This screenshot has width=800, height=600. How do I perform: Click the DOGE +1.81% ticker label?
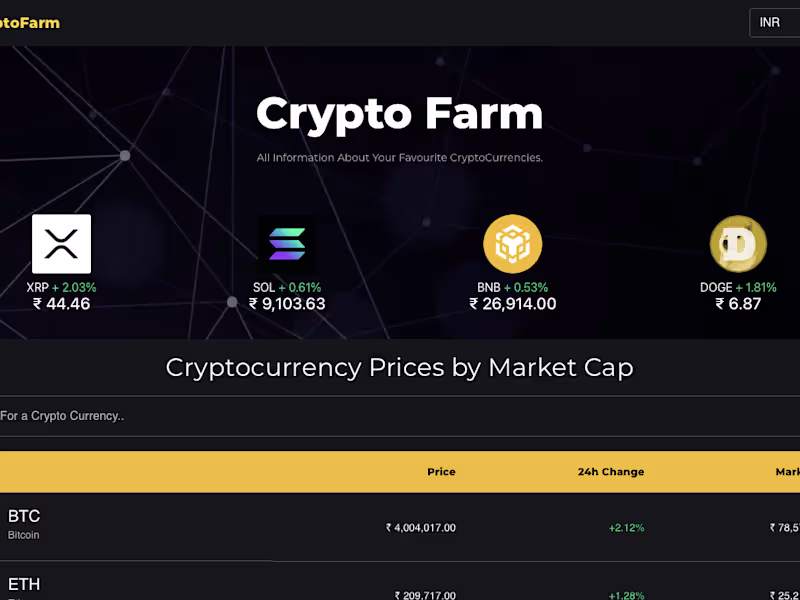tap(738, 287)
